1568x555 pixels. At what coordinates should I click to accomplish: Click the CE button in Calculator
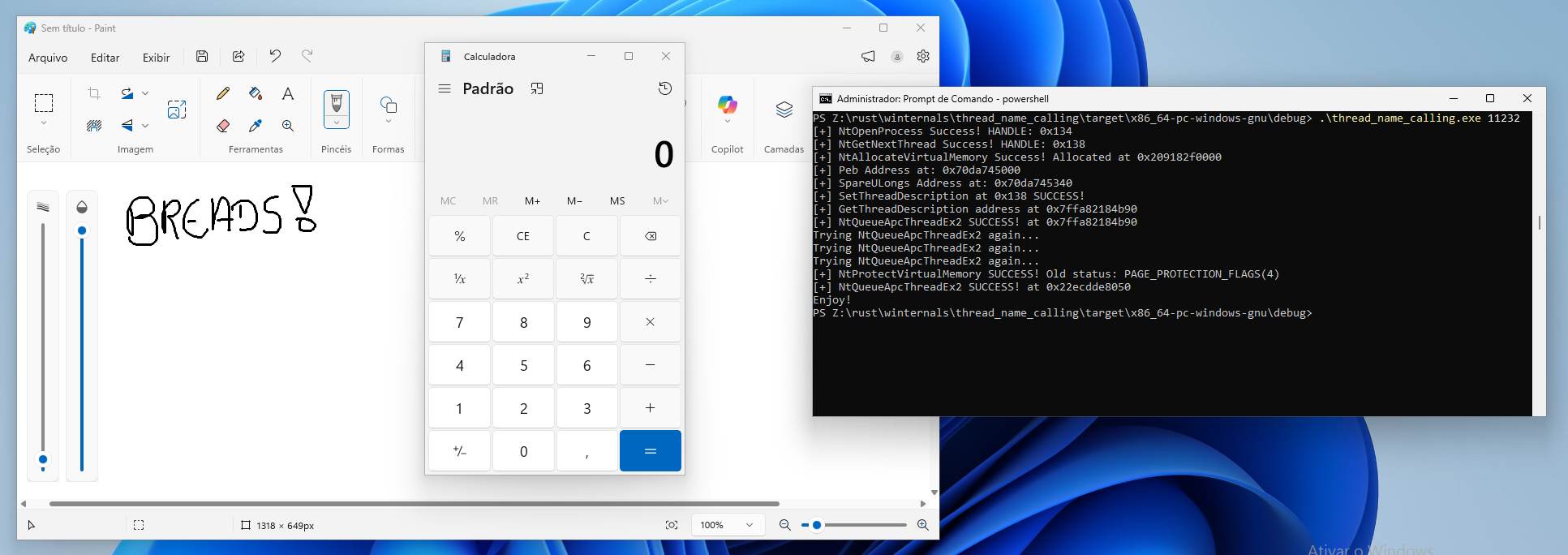[523, 236]
